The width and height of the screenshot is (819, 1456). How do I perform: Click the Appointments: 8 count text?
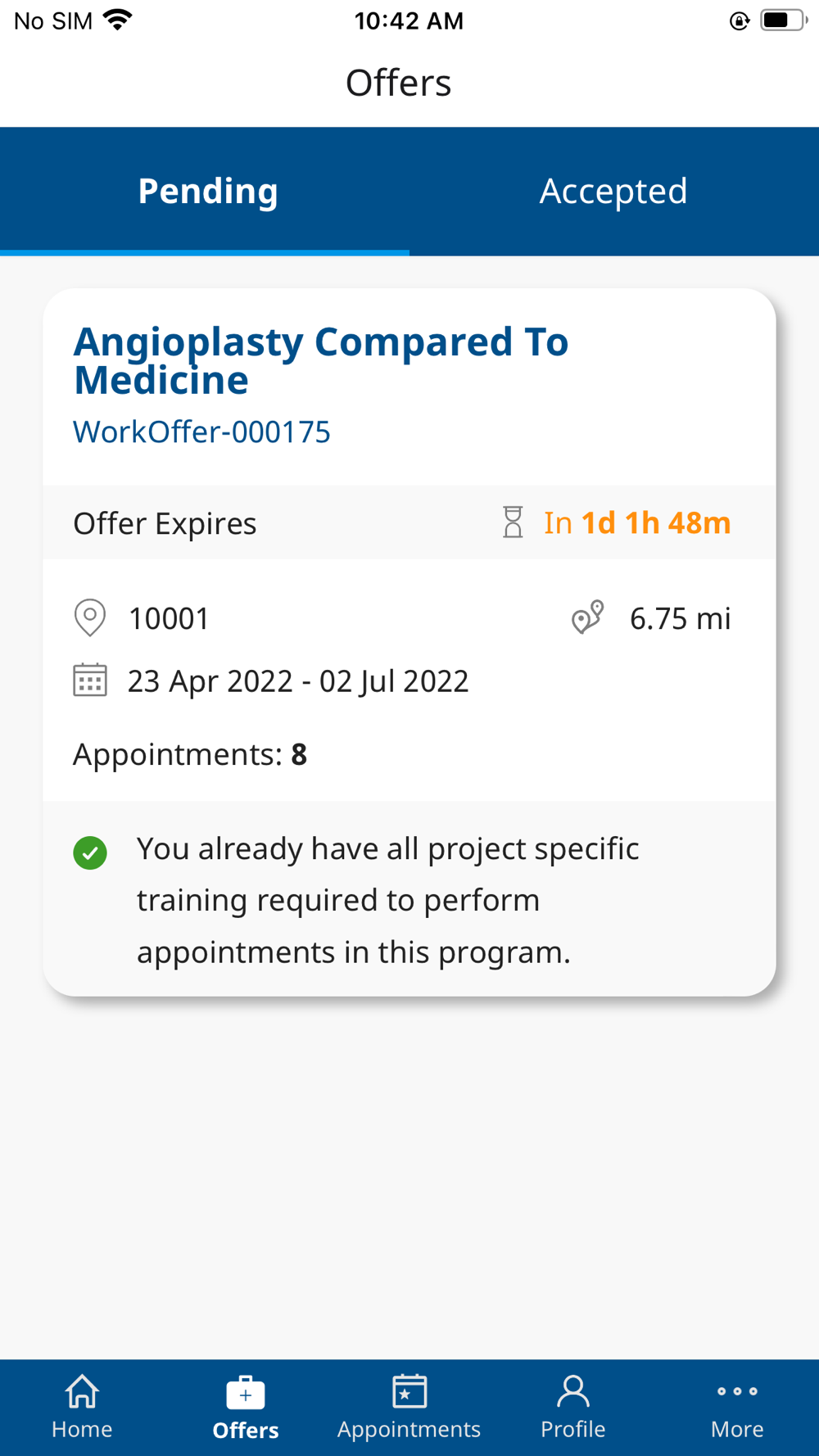[x=190, y=754]
